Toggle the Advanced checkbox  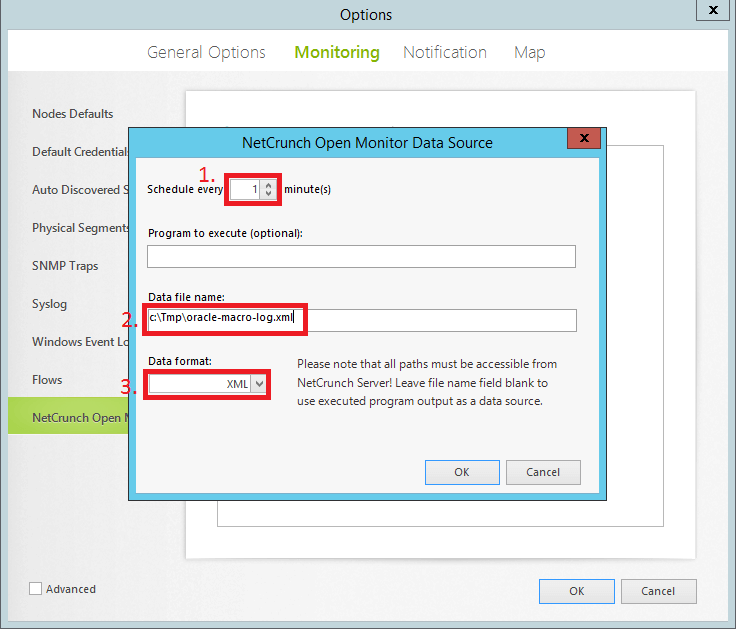click(36, 589)
